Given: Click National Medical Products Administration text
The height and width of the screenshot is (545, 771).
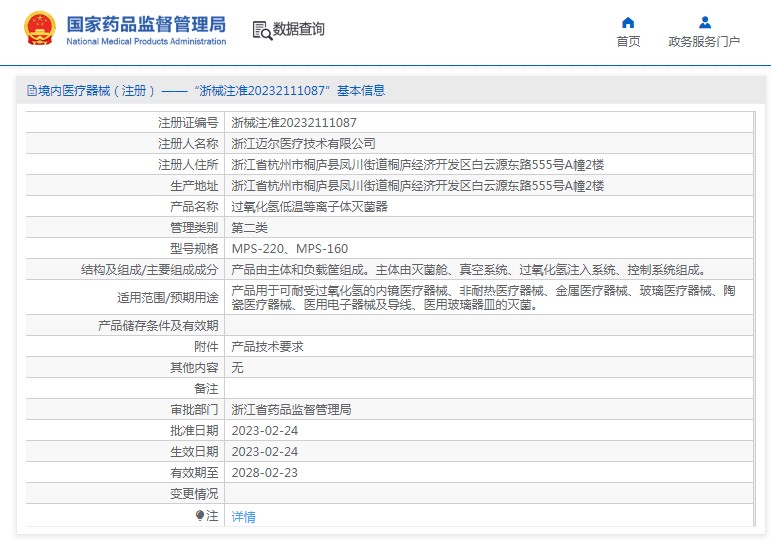Looking at the screenshot, I should pos(146,41).
